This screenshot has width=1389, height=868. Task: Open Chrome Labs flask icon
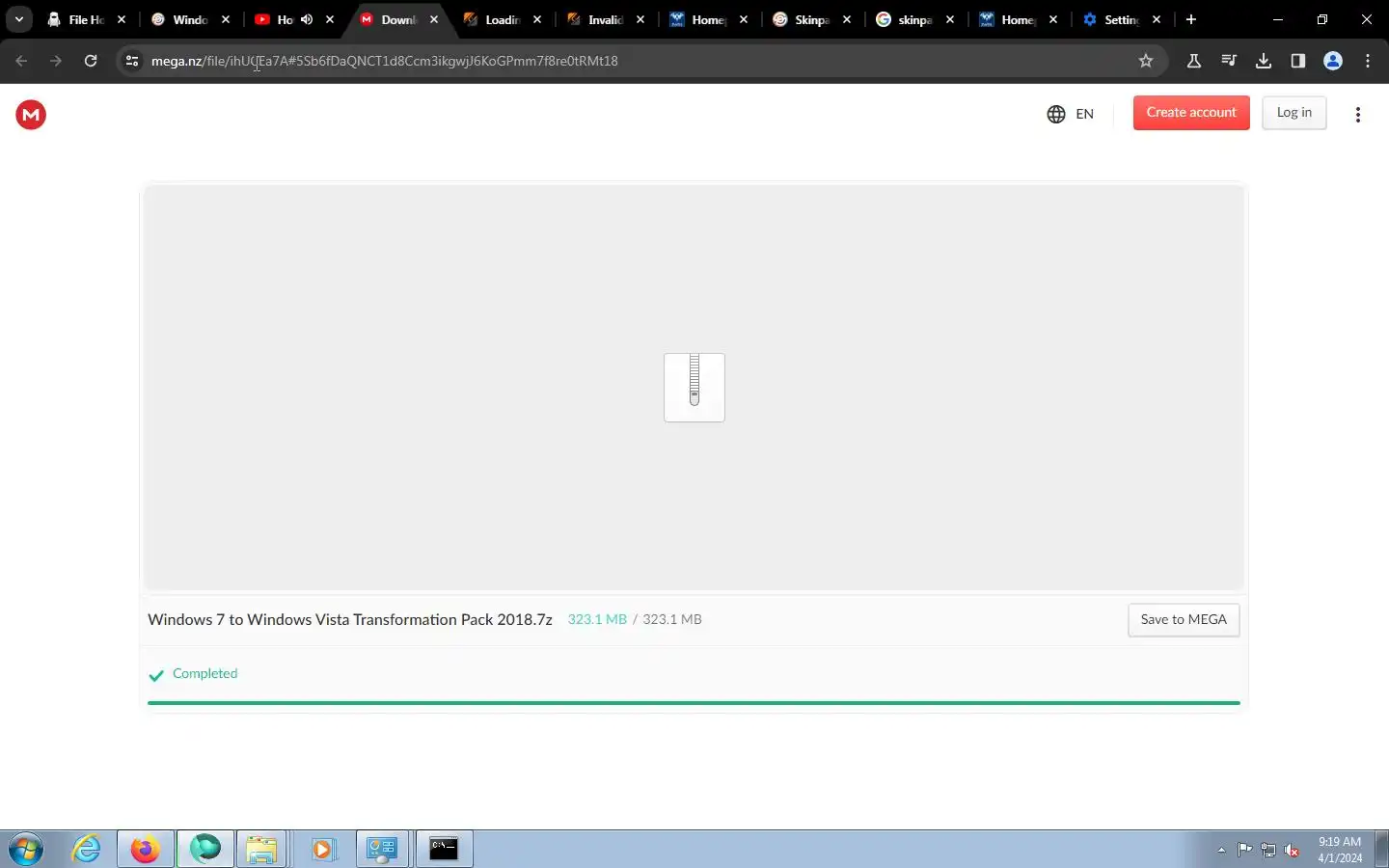click(x=1194, y=61)
